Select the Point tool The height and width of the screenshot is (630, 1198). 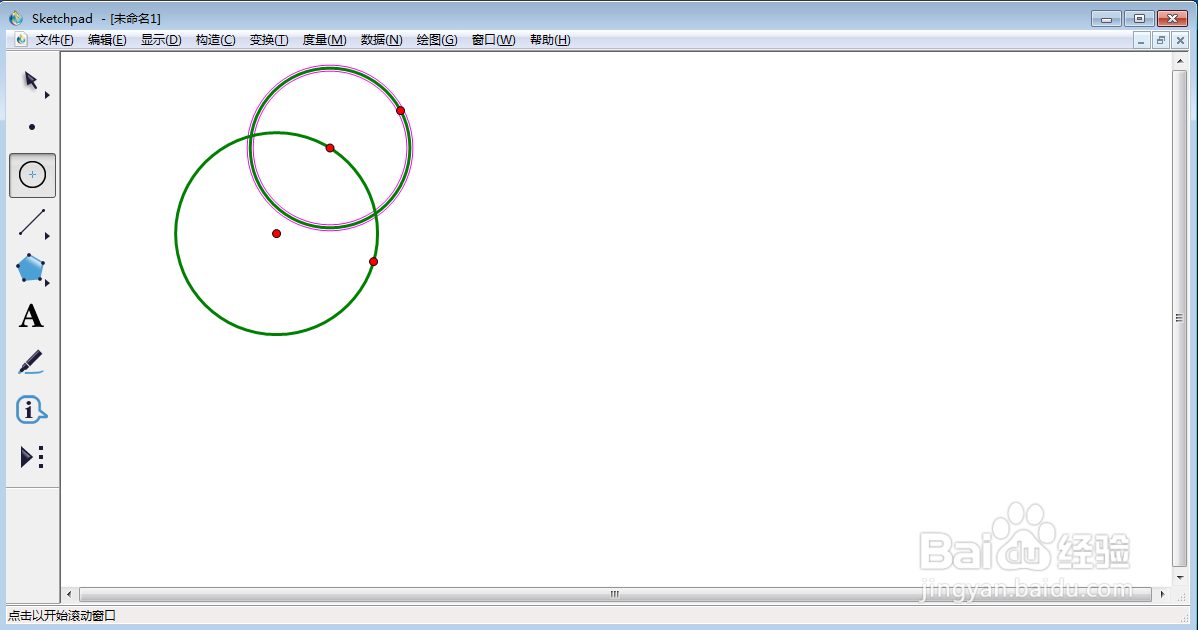pyautogui.click(x=32, y=128)
